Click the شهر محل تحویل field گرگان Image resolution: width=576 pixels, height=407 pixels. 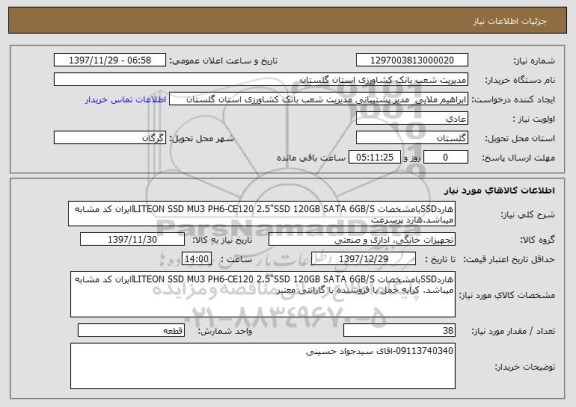(x=110, y=138)
